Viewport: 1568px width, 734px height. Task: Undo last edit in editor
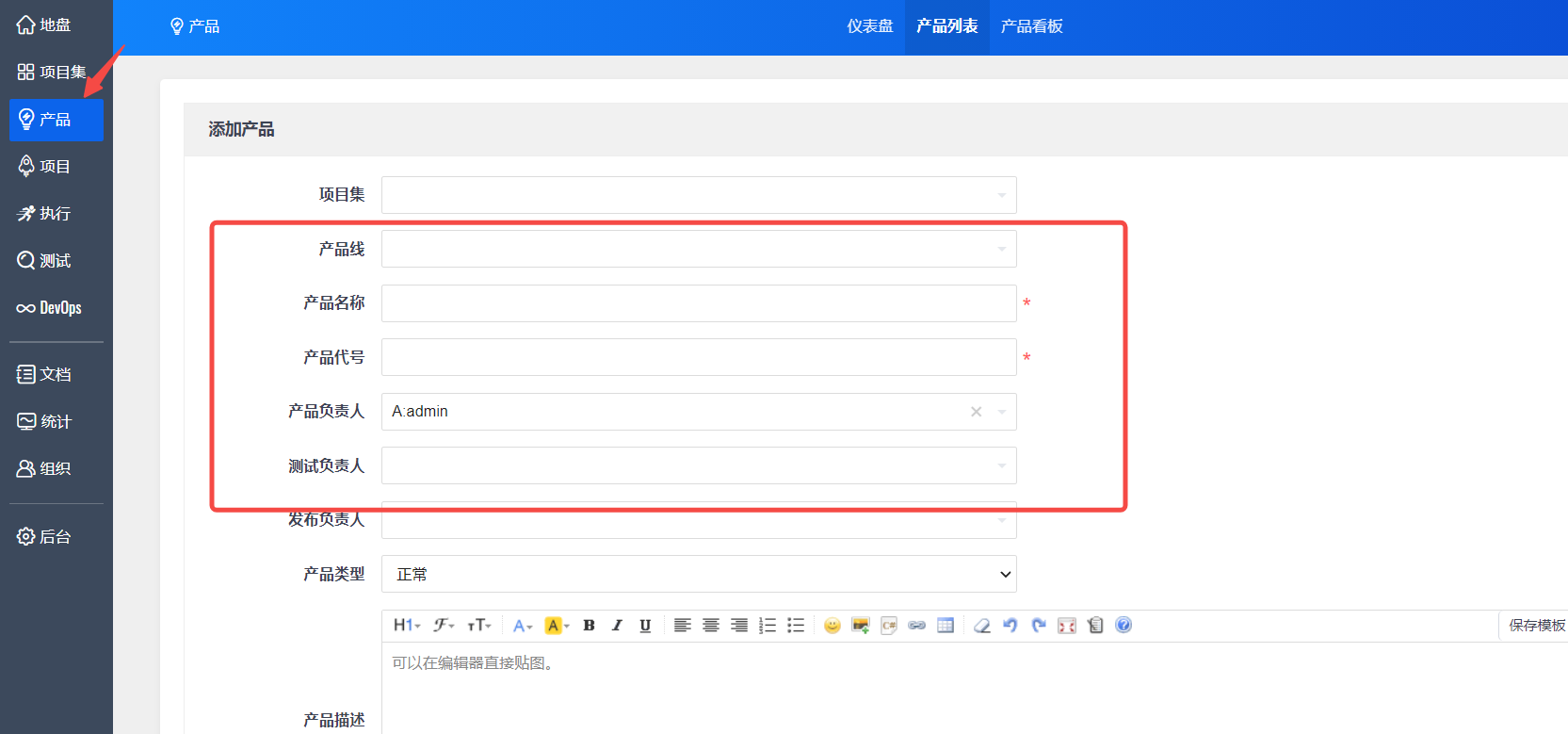point(1010,626)
